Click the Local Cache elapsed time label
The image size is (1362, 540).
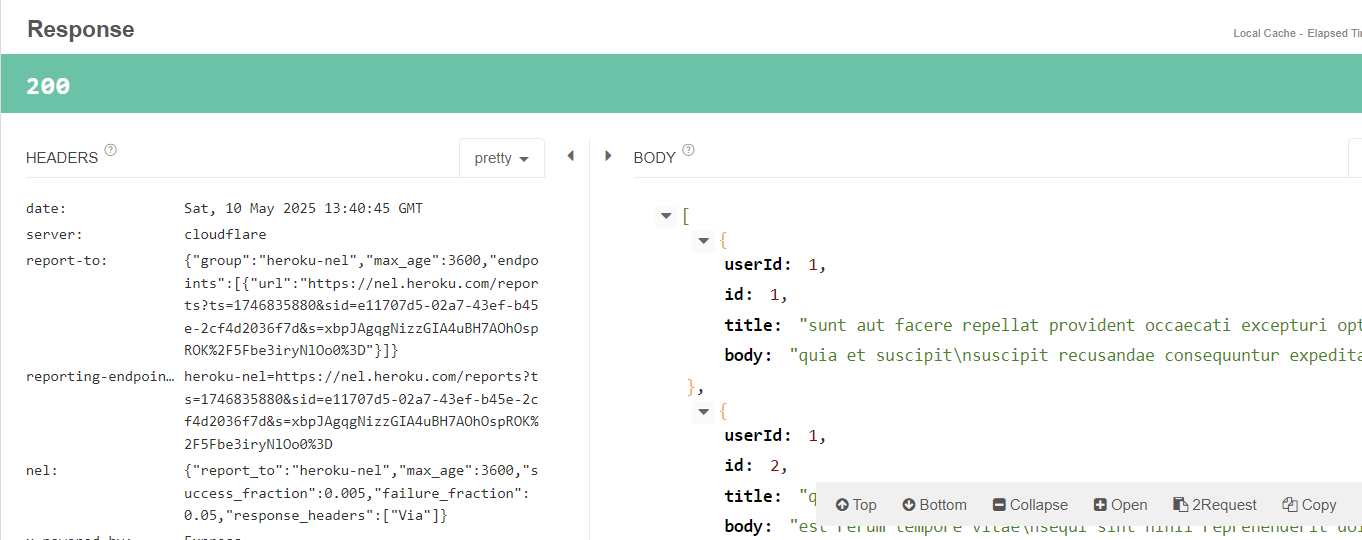pos(1297,33)
